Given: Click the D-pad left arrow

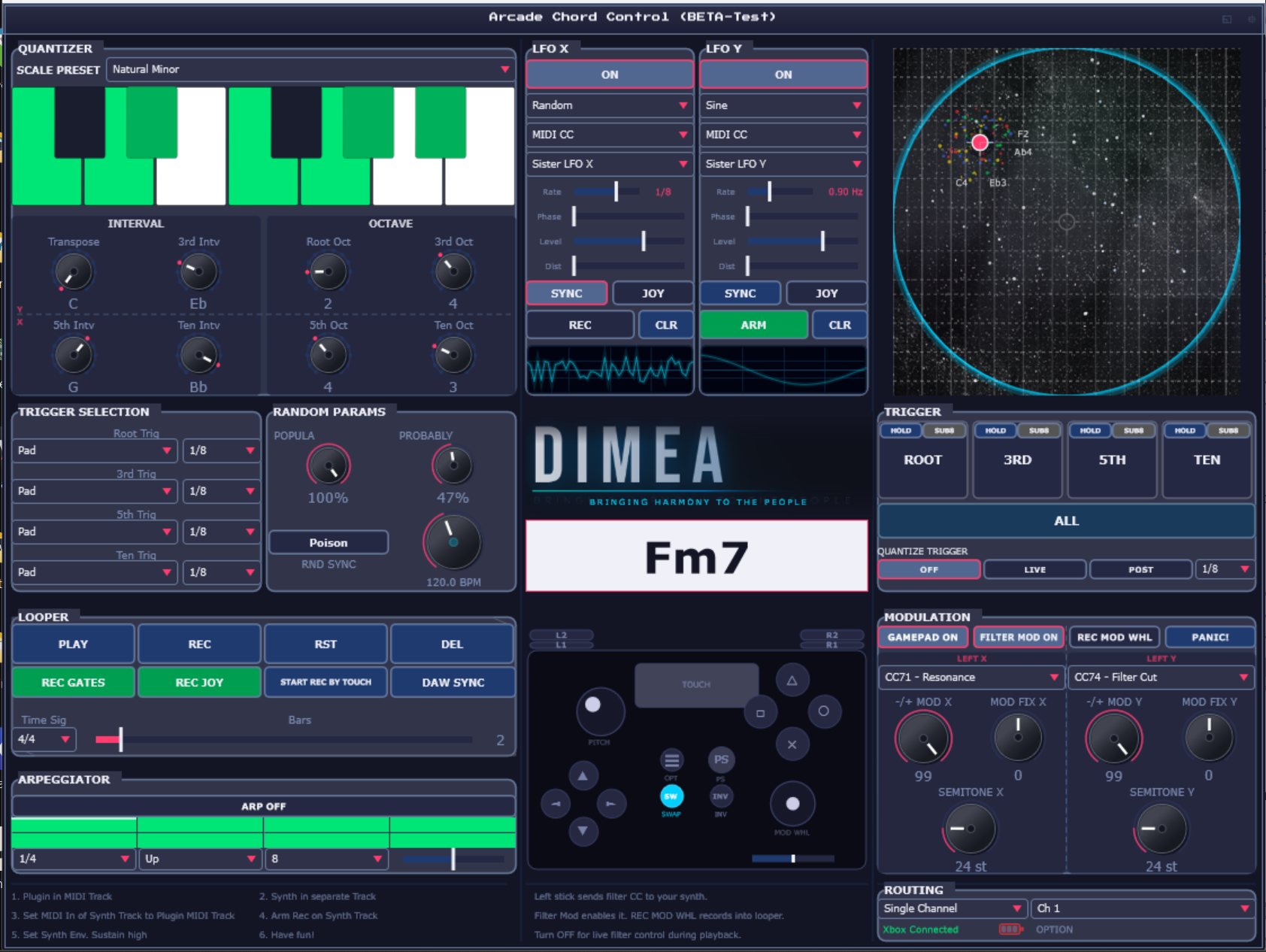Looking at the screenshot, I should coord(556,804).
